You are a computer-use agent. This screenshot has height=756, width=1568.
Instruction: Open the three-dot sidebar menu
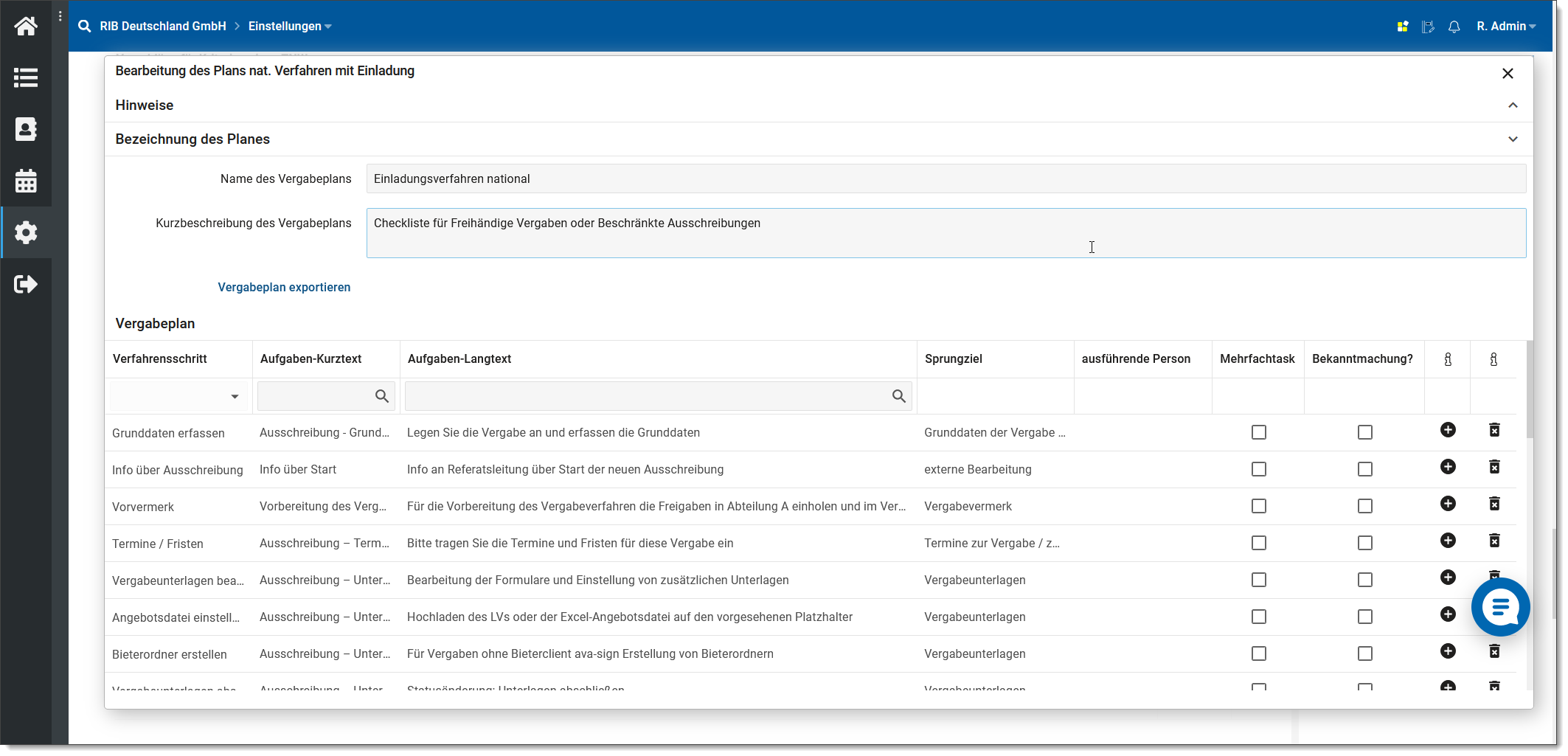[60, 15]
